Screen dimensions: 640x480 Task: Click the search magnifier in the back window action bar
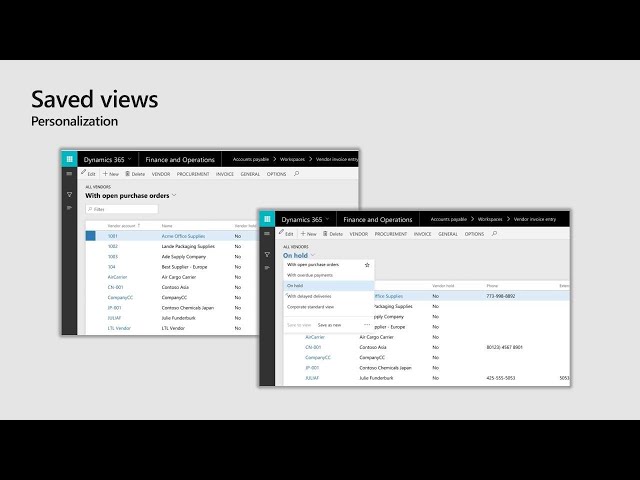click(x=297, y=174)
